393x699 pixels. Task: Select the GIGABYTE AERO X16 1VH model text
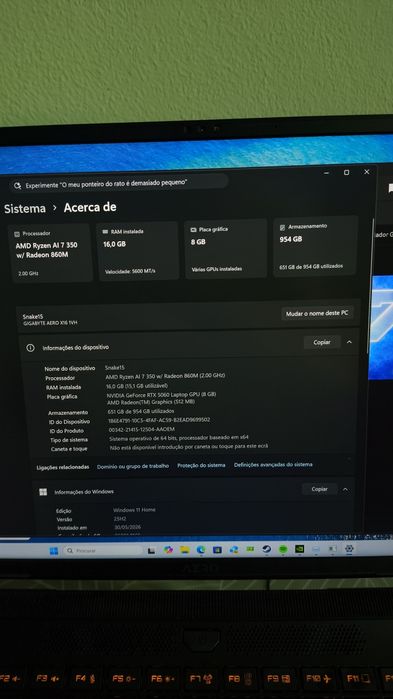[50, 323]
